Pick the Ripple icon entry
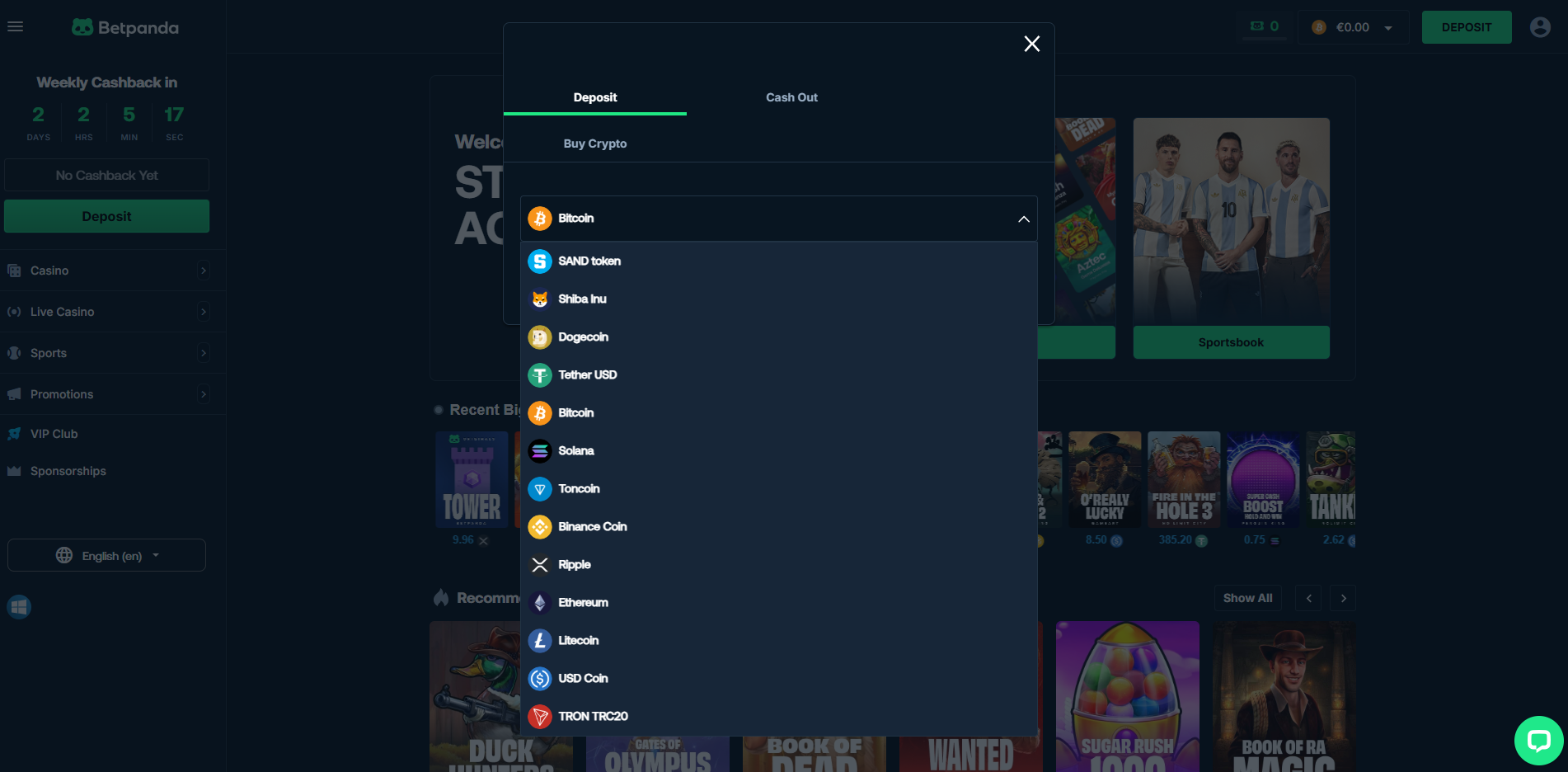 pos(540,565)
